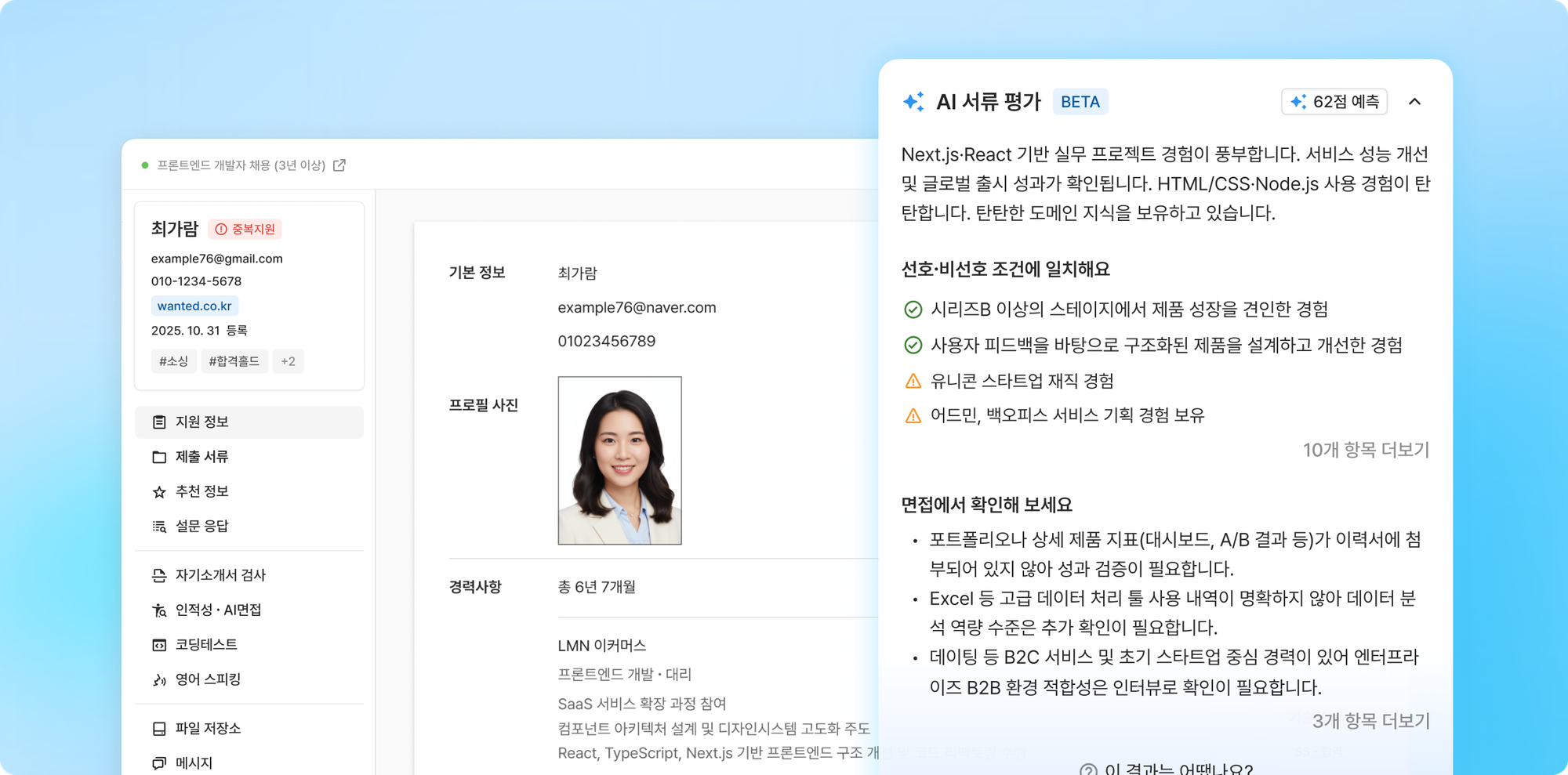1568x775 pixels.
Task: Click the 유니콘 스타트업 재직 경험 text
Action: tap(1022, 382)
